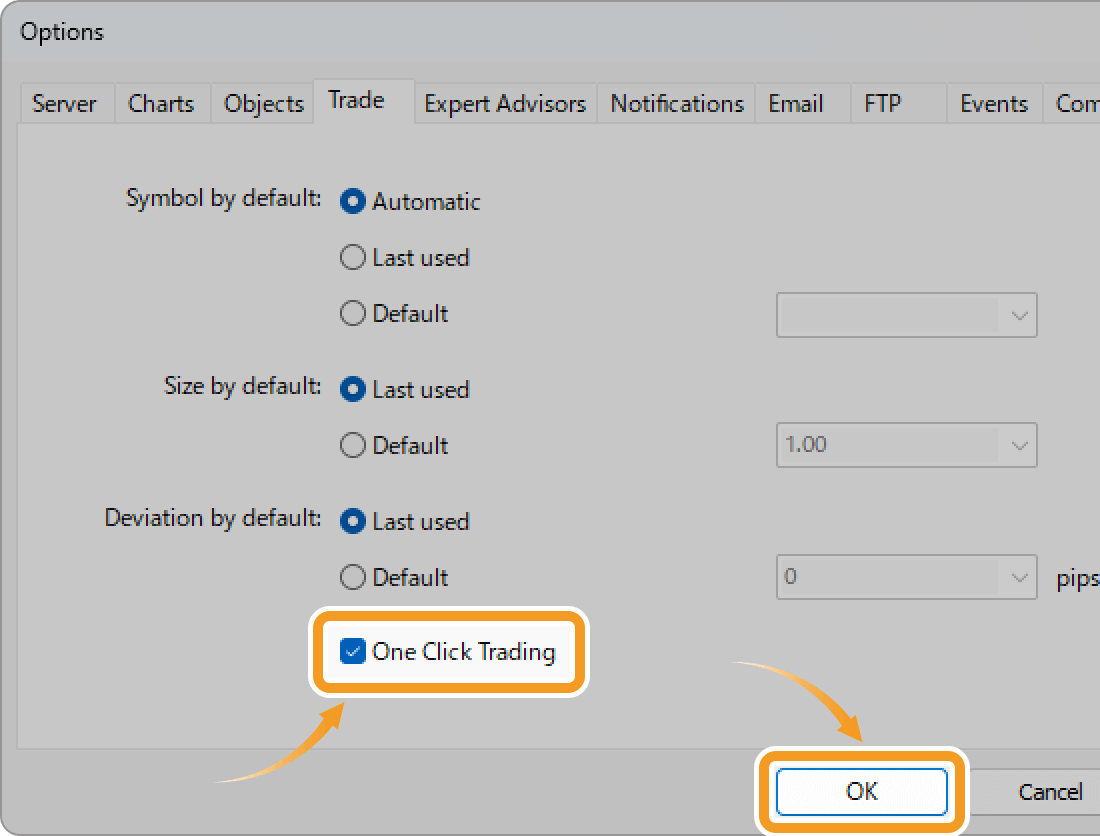1100x836 pixels.
Task: Select Last used for deviation
Action: (352, 521)
